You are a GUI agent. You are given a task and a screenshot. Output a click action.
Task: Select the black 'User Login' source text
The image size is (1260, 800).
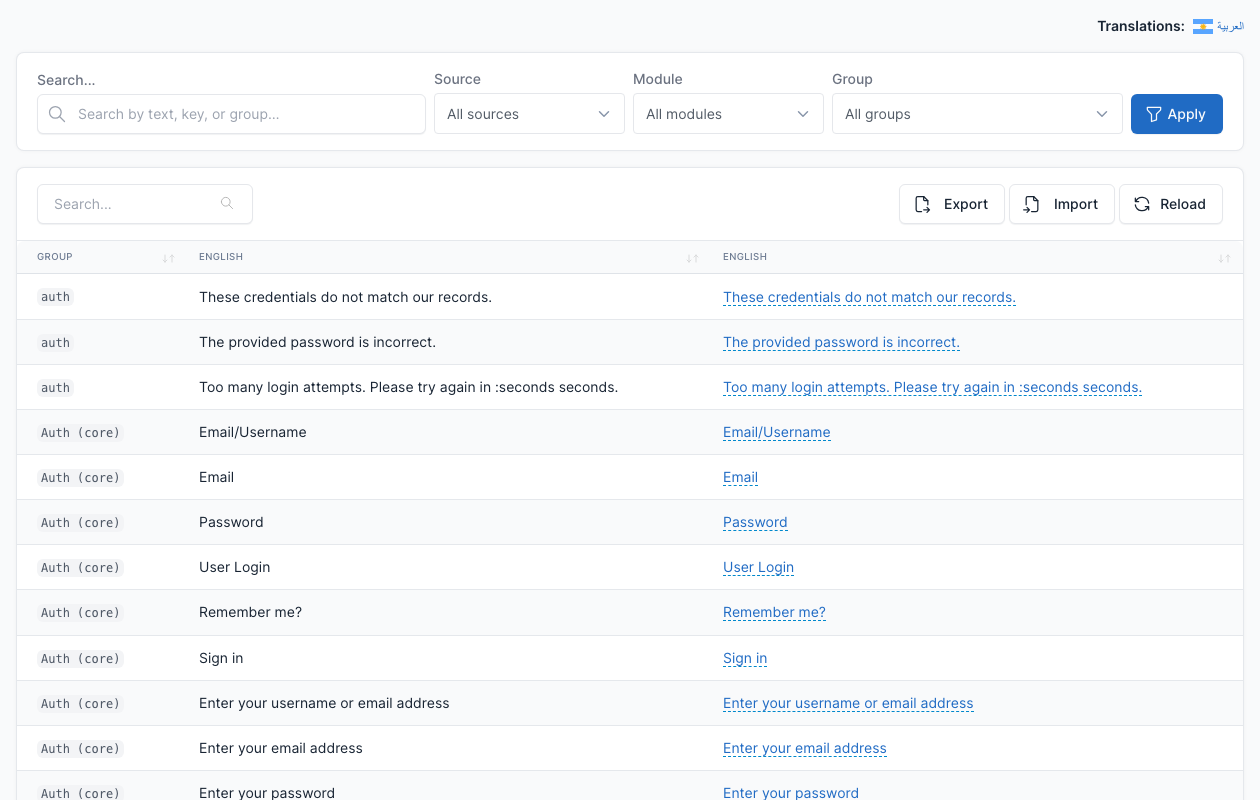[x=235, y=567]
